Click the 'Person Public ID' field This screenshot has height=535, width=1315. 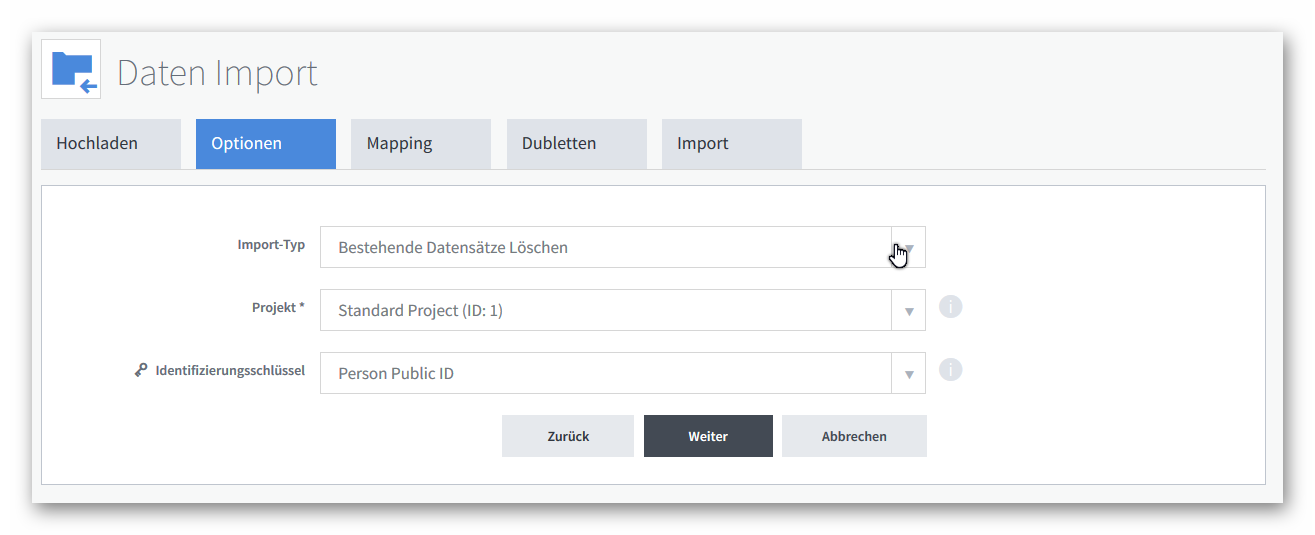coord(623,373)
